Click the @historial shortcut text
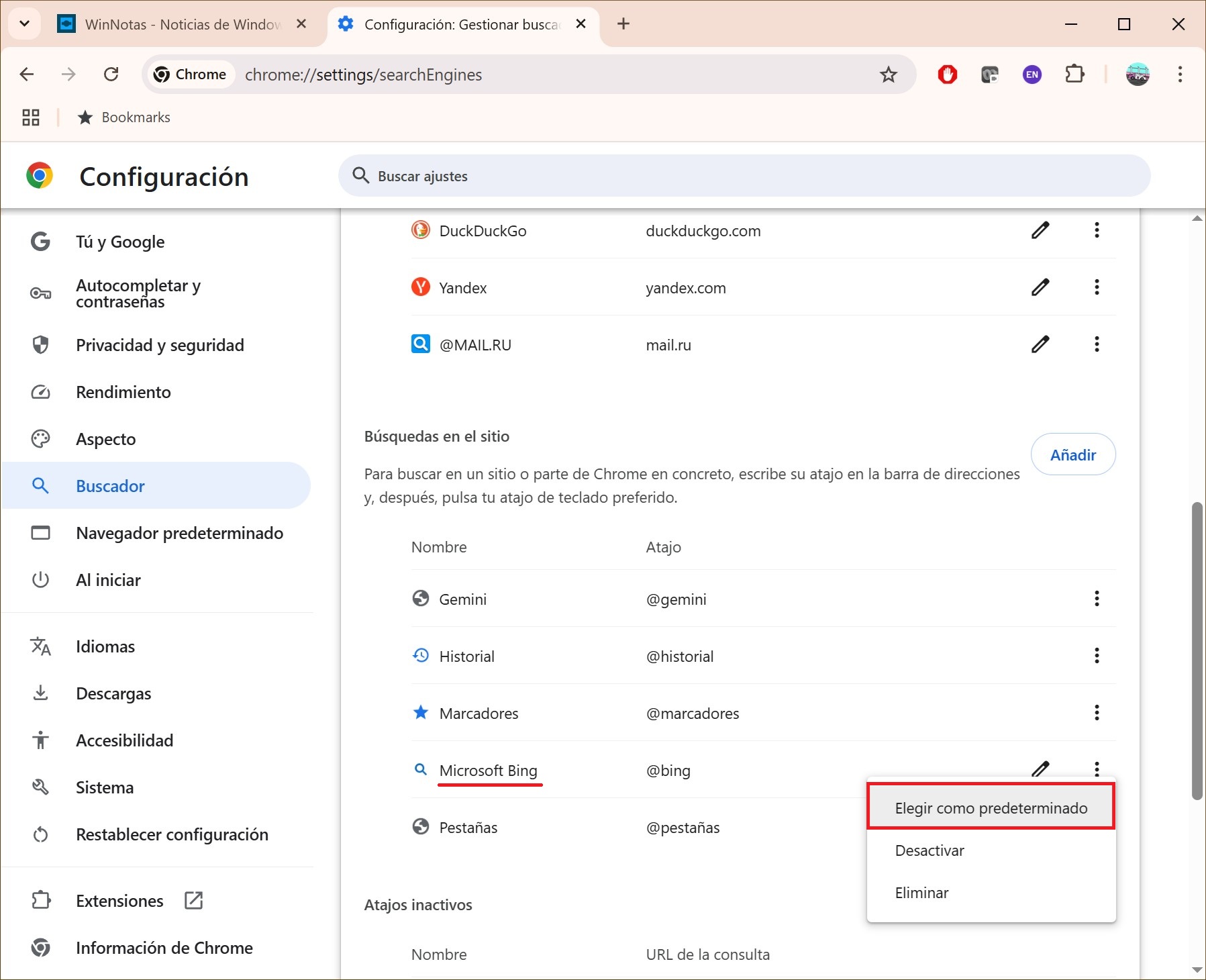 tap(679, 656)
